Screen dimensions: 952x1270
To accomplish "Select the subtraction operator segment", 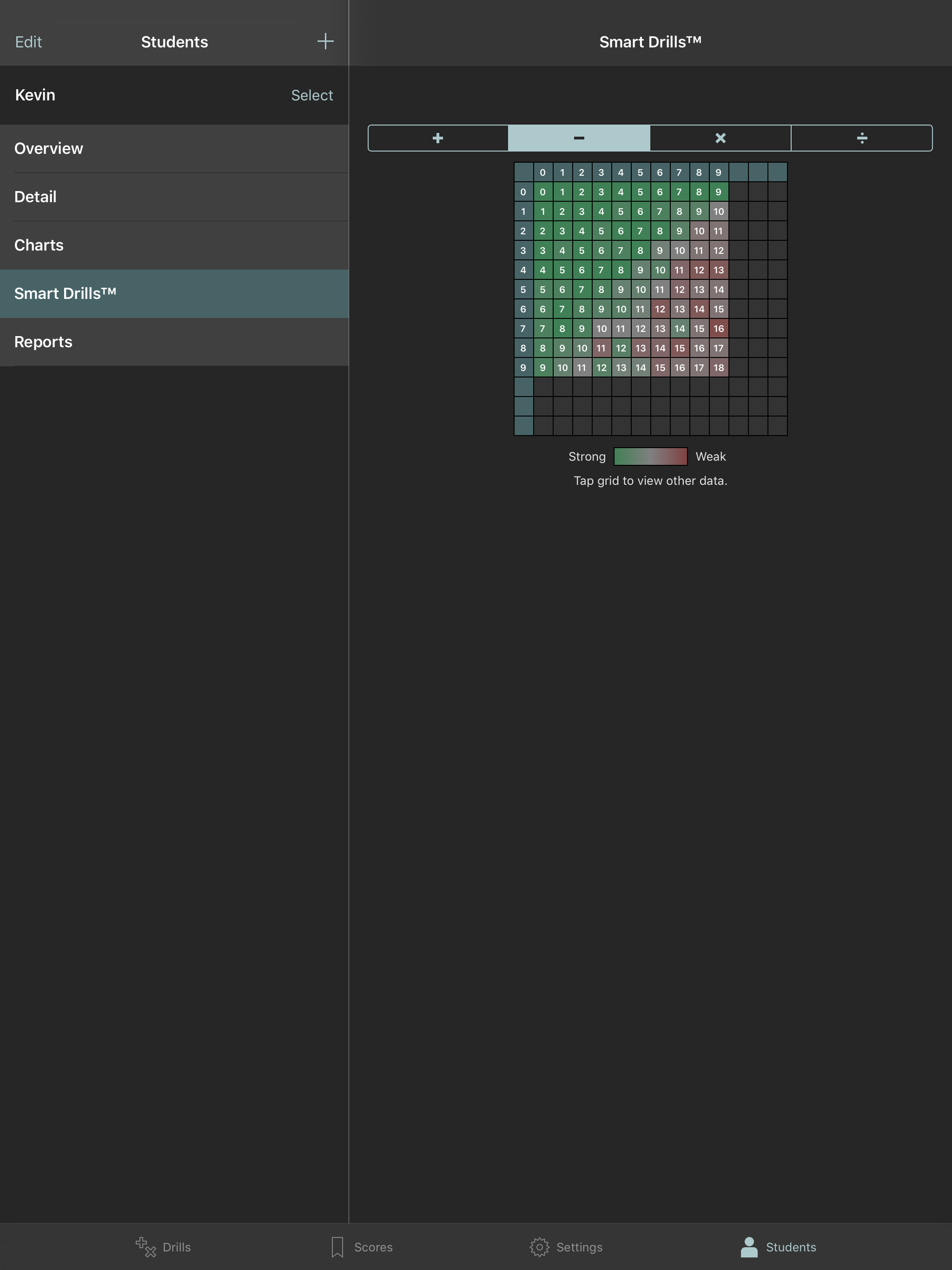I will click(x=579, y=138).
